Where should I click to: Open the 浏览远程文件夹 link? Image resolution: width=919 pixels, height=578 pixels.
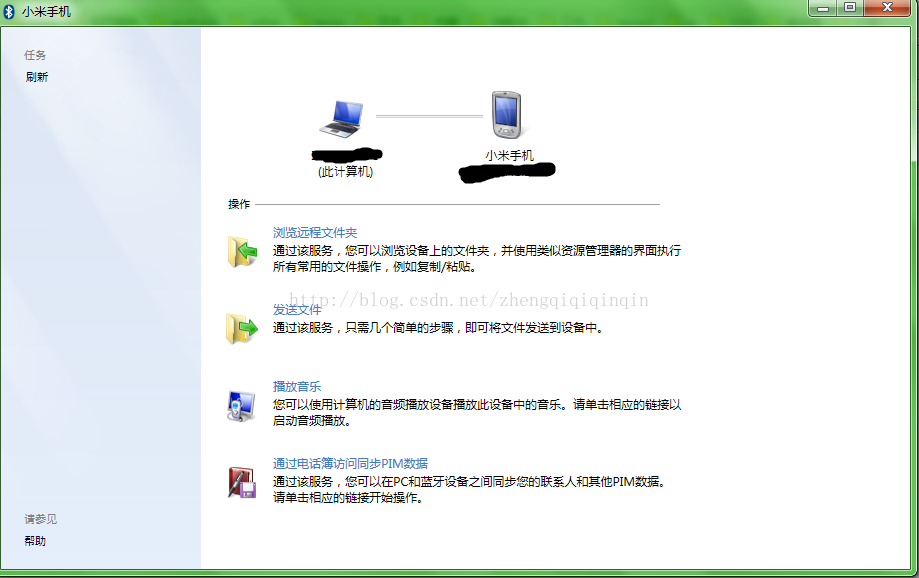point(315,233)
